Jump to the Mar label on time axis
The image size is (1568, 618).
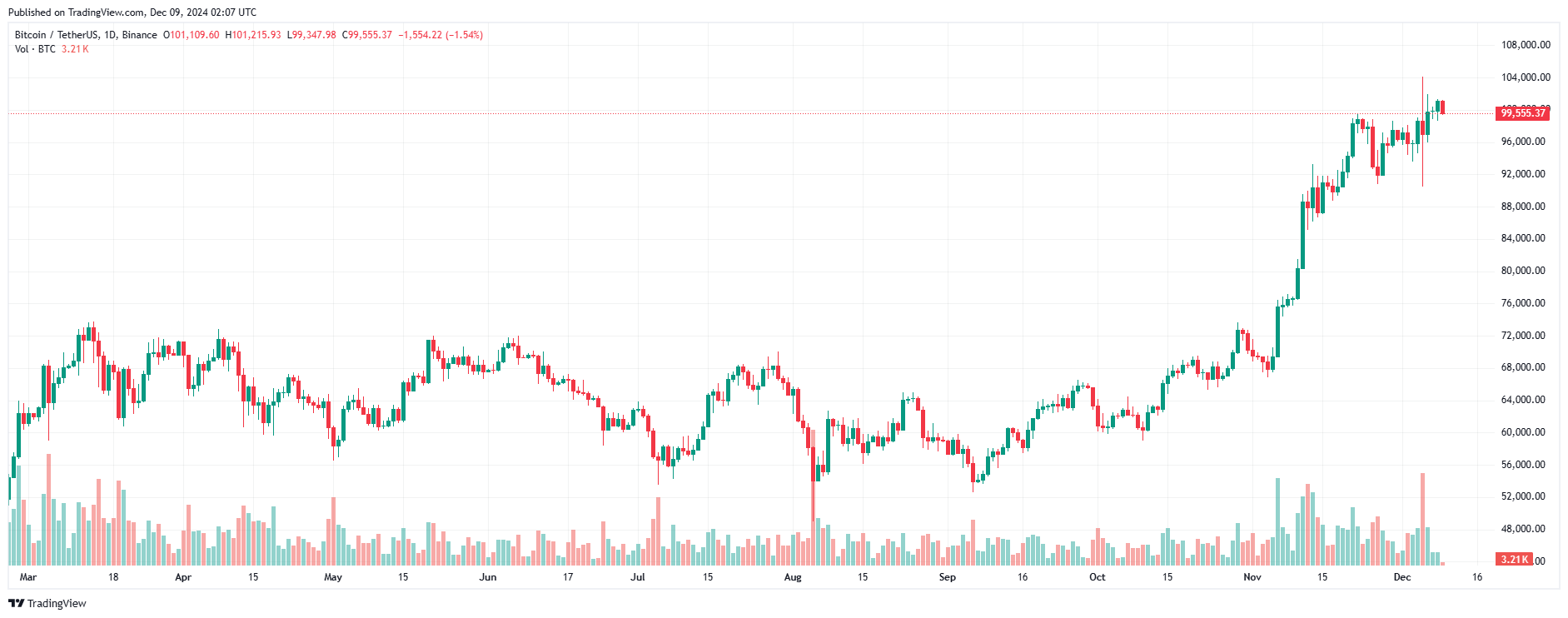(28, 577)
